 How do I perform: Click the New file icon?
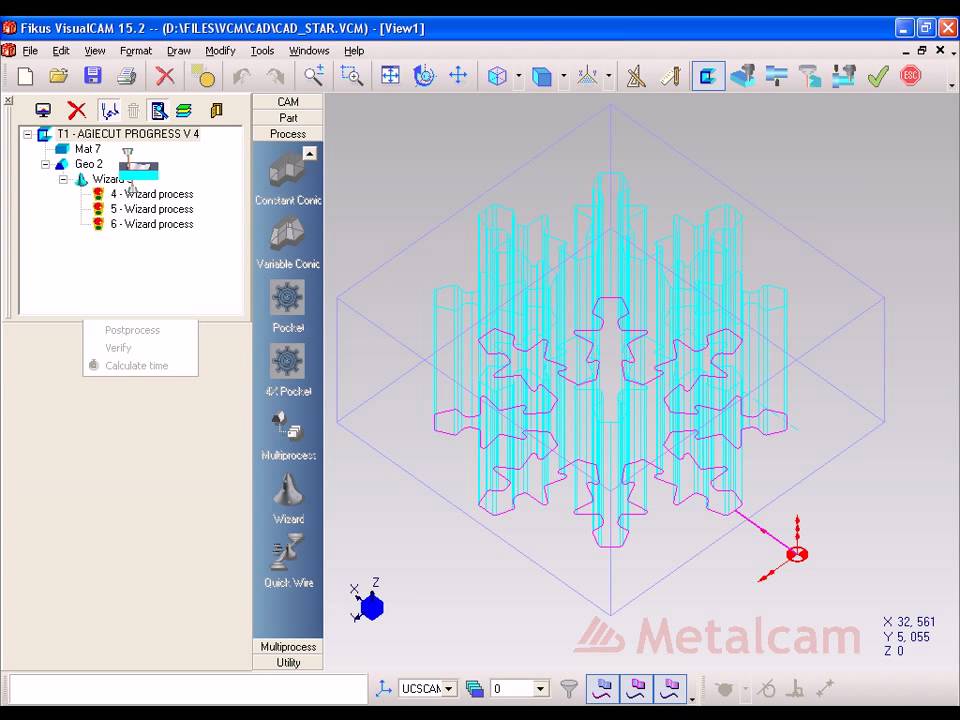click(x=25, y=76)
